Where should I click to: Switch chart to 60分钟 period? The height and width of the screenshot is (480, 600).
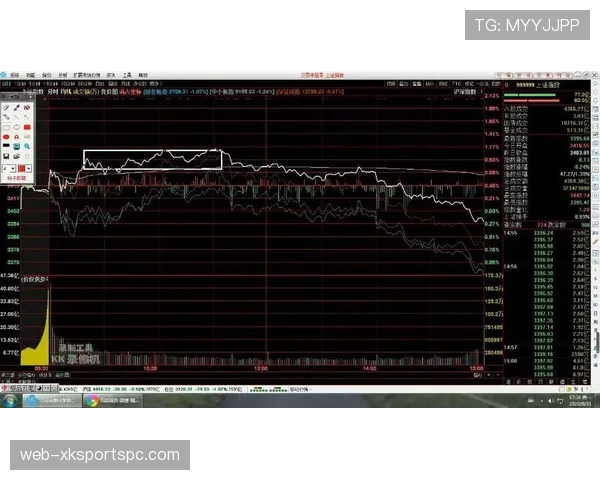coord(85,83)
